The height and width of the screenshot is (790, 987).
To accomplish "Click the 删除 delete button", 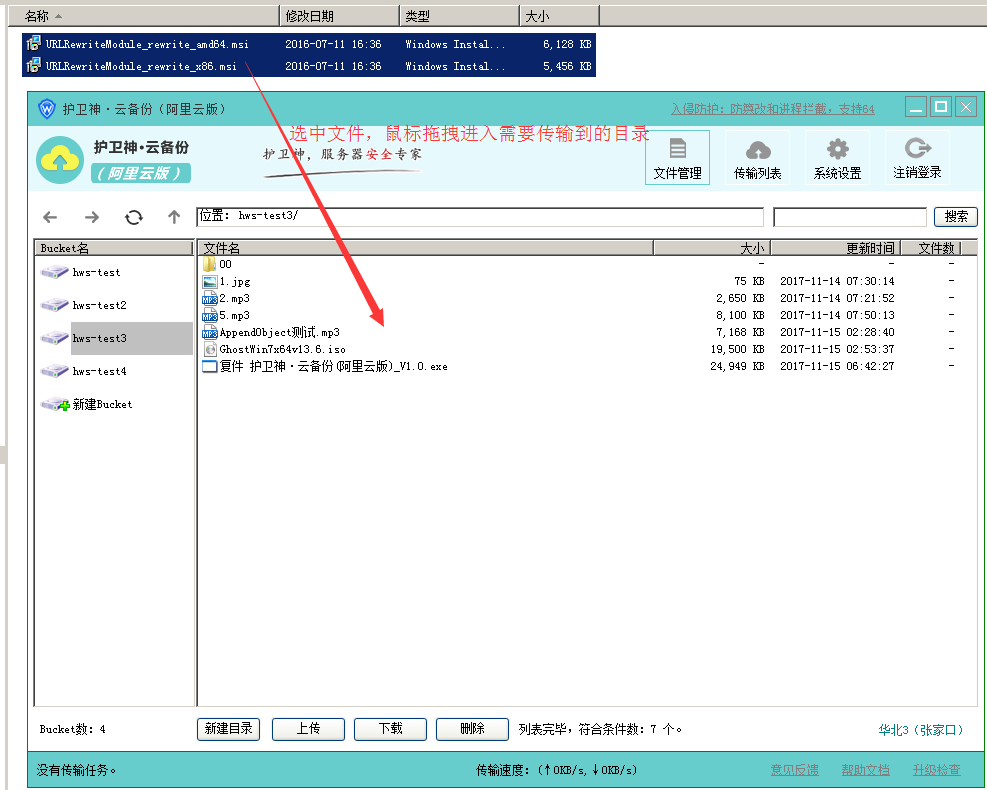I will tap(472, 729).
